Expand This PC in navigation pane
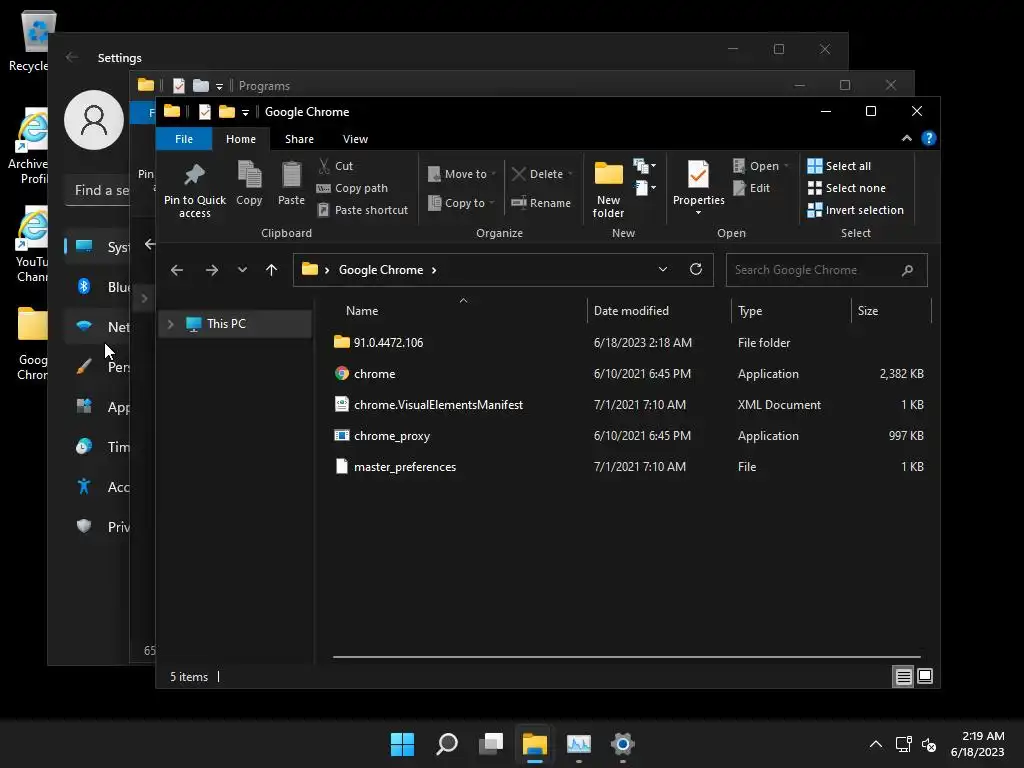Screen dimensions: 1024x768 pyautogui.click(x=171, y=324)
